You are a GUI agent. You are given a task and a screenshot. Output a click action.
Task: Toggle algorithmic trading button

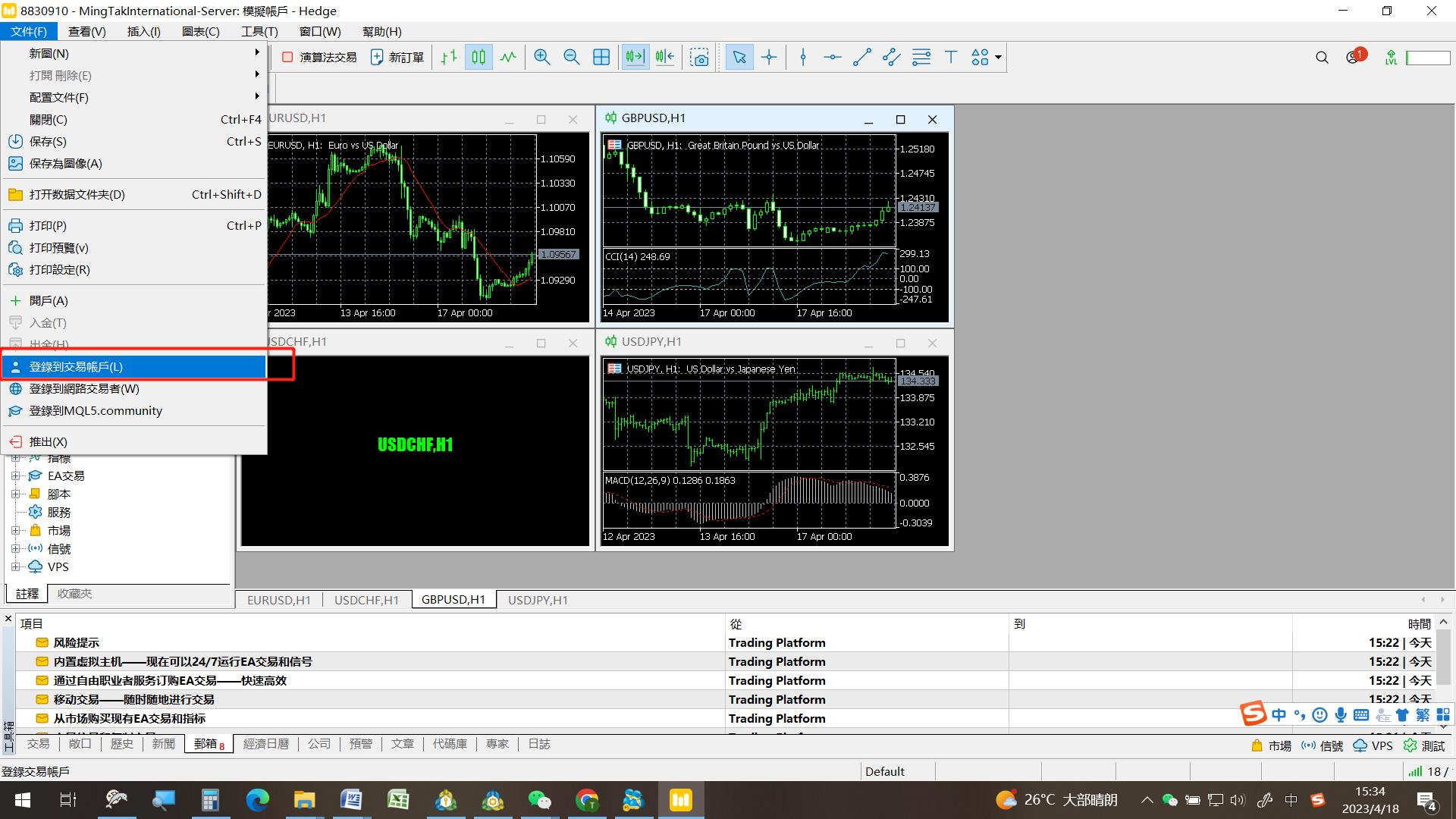point(319,58)
